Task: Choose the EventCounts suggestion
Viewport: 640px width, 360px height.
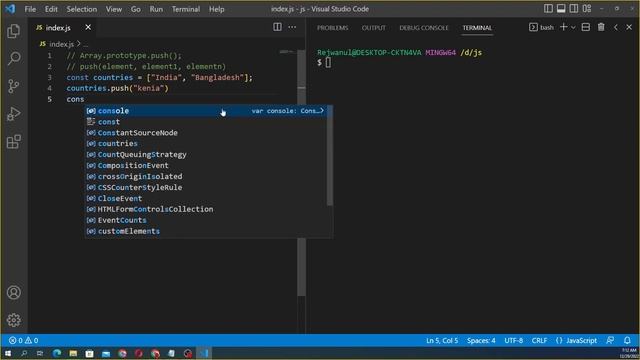Action: pyautogui.click(x=206, y=220)
